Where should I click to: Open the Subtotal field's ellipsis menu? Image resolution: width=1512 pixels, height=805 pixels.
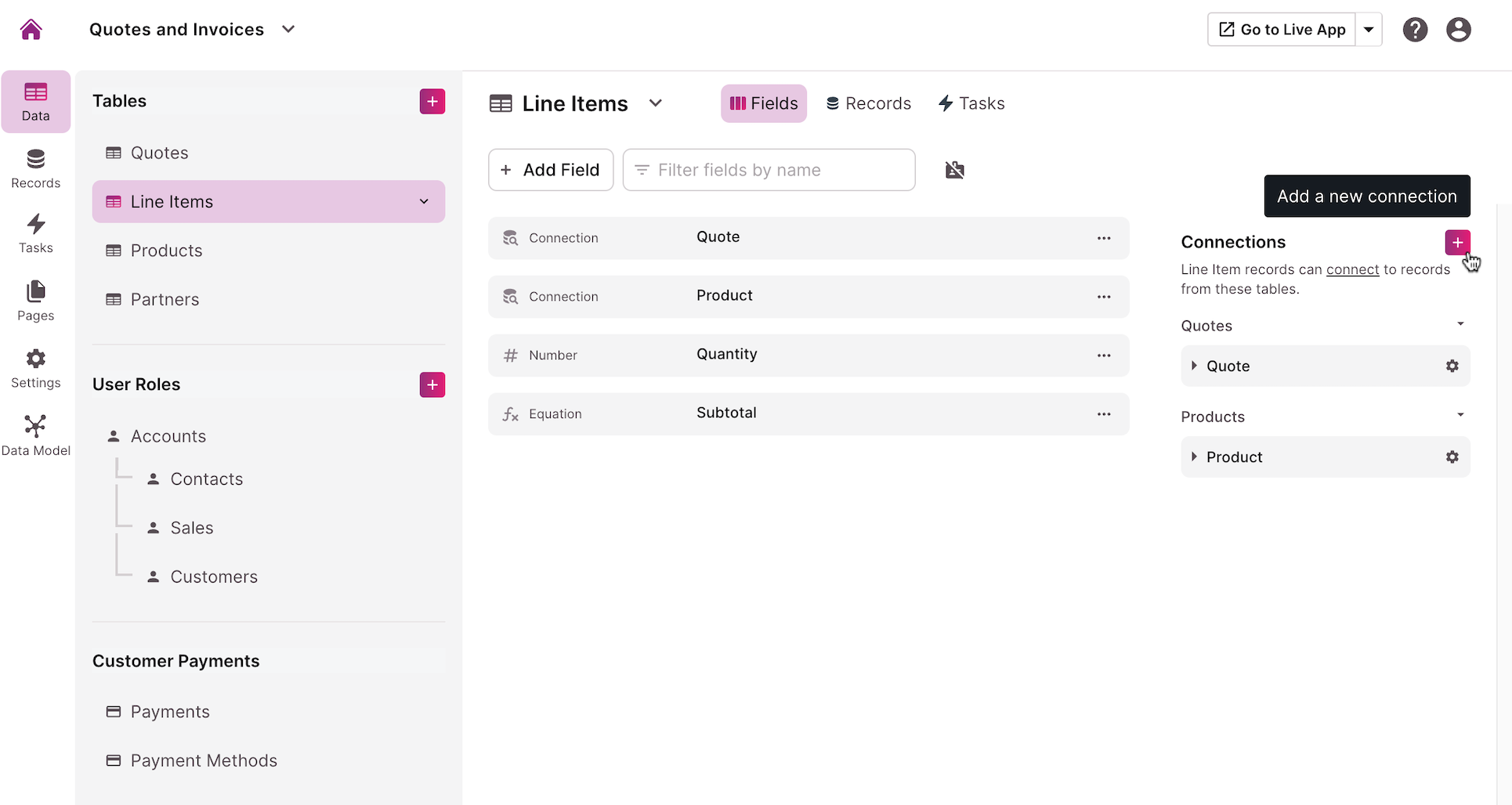pyautogui.click(x=1104, y=413)
